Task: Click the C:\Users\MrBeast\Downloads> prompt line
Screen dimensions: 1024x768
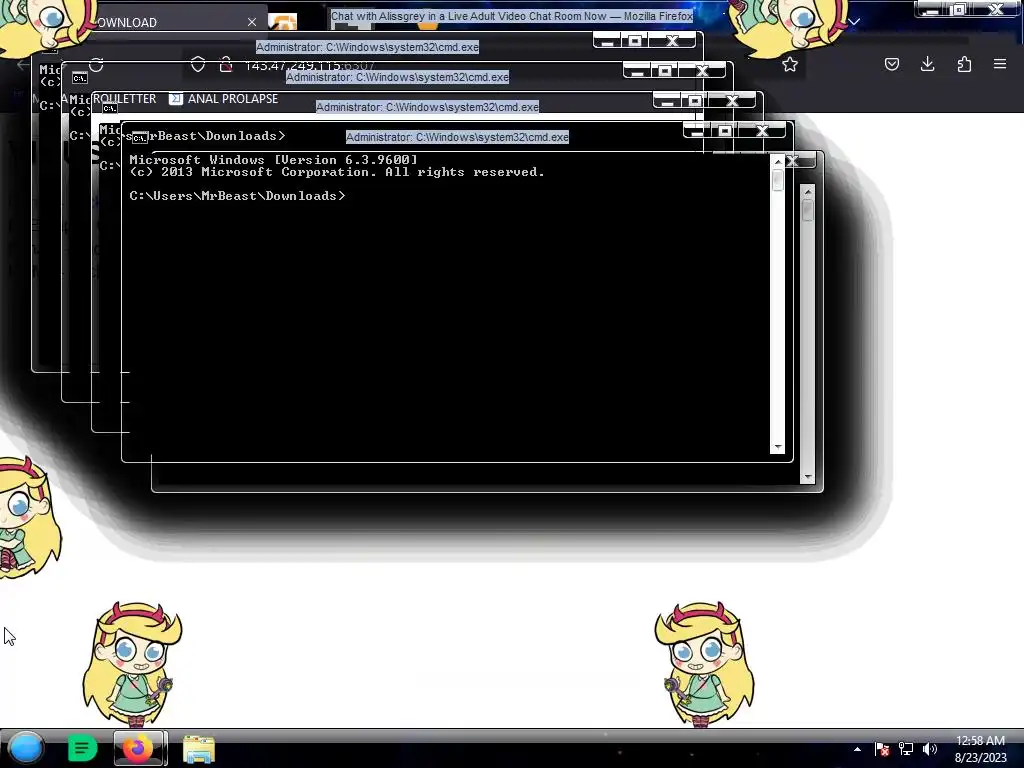Action: [237, 196]
